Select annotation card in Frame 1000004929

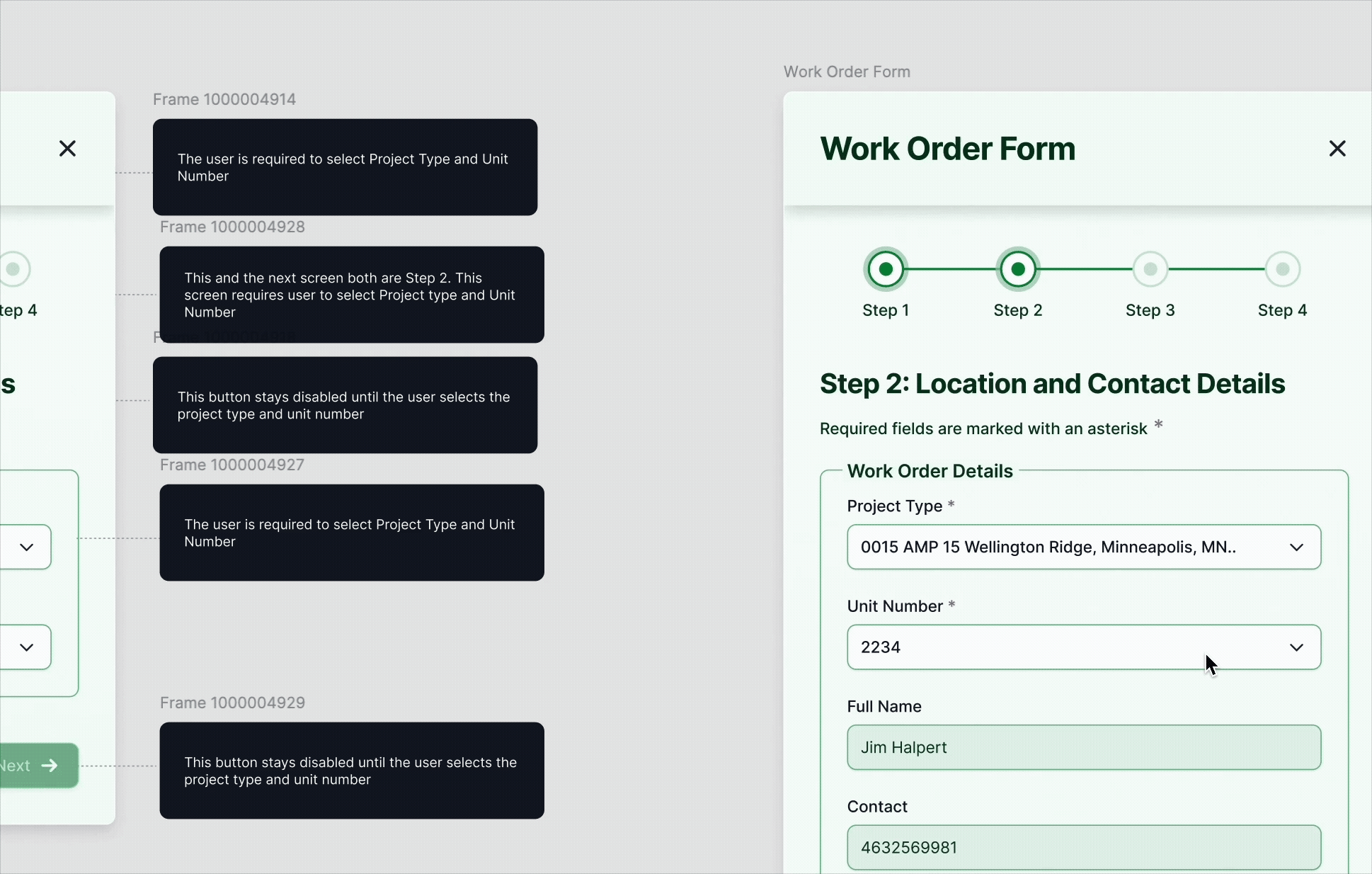pyautogui.click(x=352, y=771)
